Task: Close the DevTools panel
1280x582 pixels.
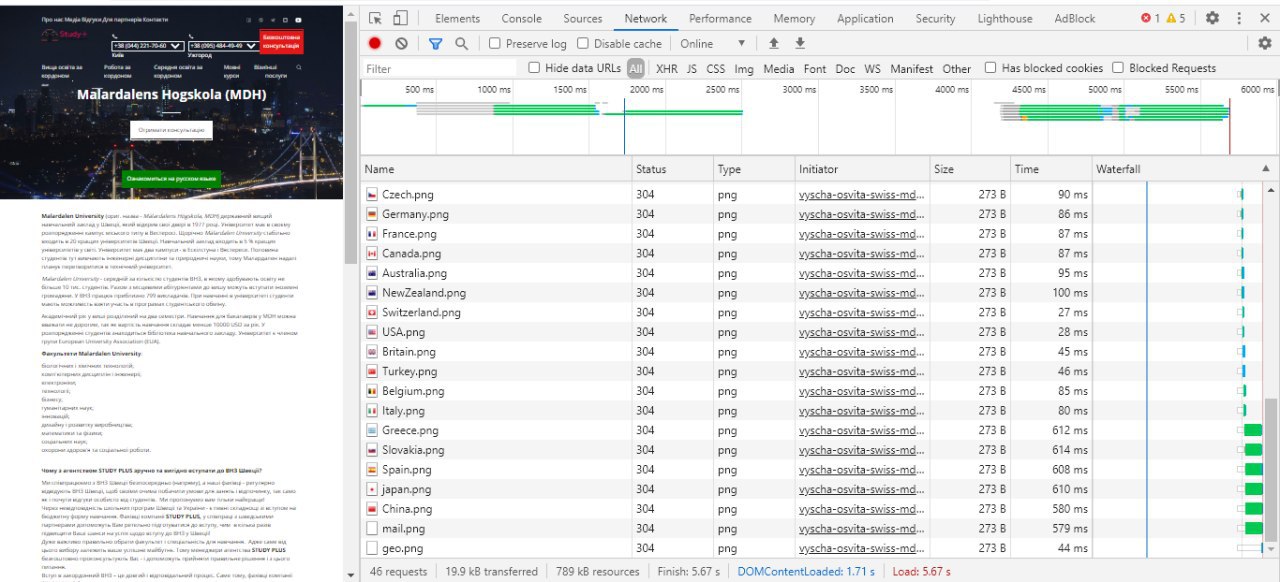Action: [x=1263, y=18]
